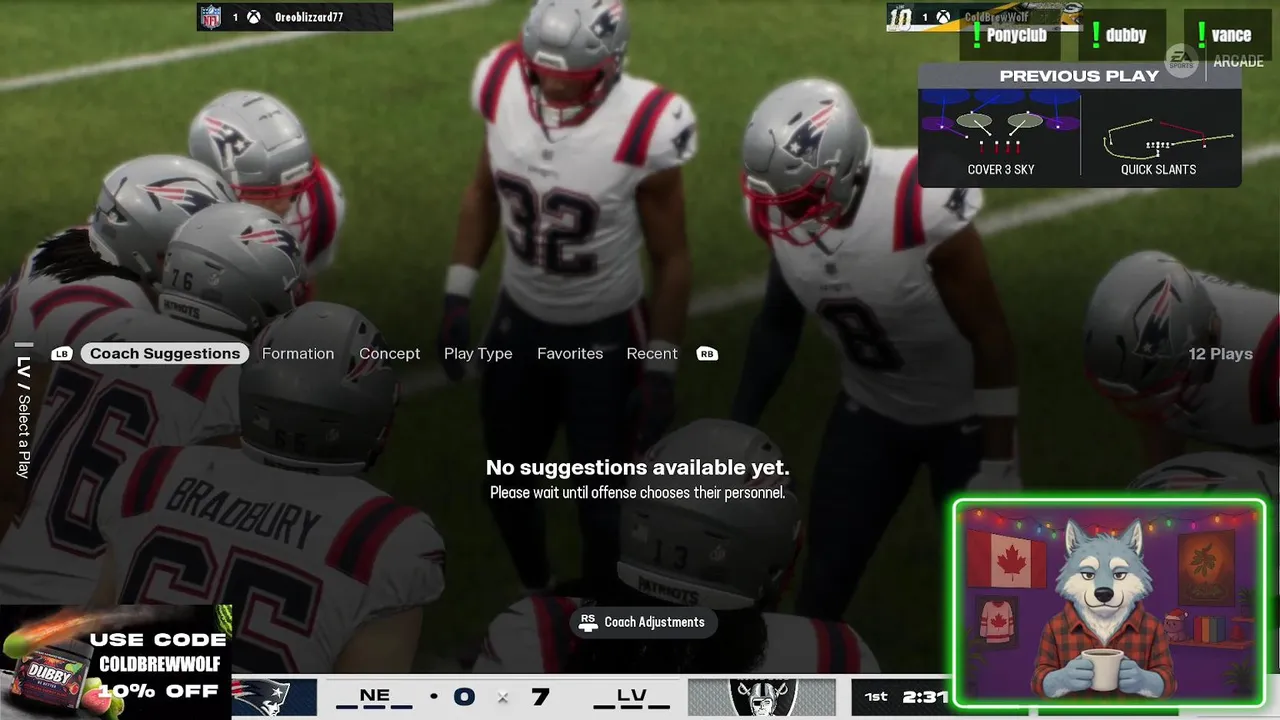The width and height of the screenshot is (1280, 720).
Task: Click the dubby name label
Action: click(1126, 36)
